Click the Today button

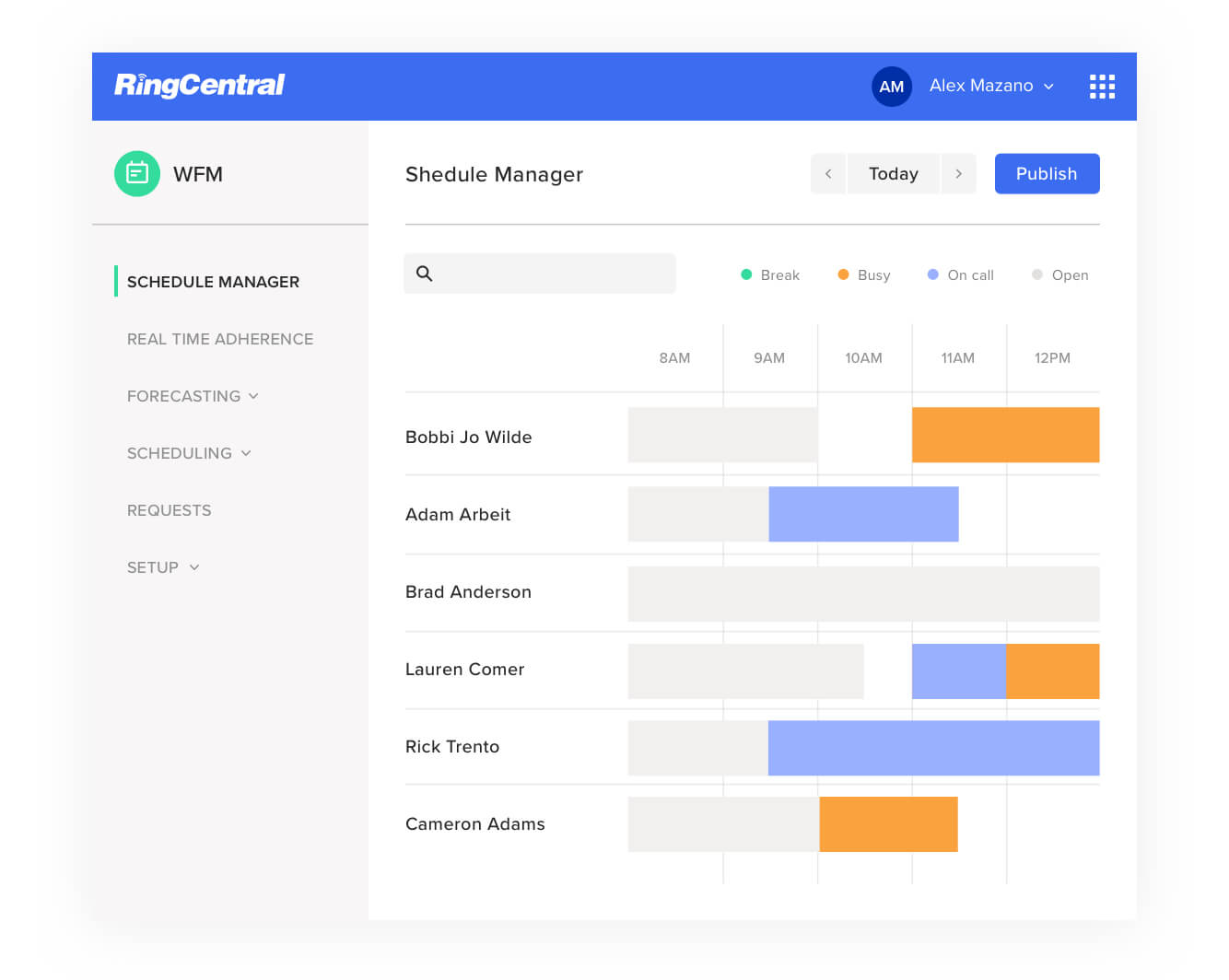893,173
